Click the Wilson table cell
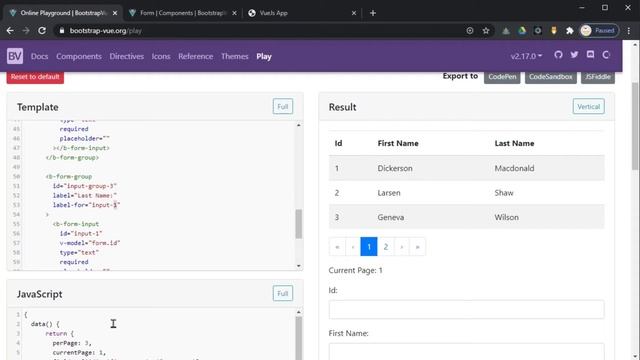Screen dimensions: 640x360 click(x=507, y=217)
